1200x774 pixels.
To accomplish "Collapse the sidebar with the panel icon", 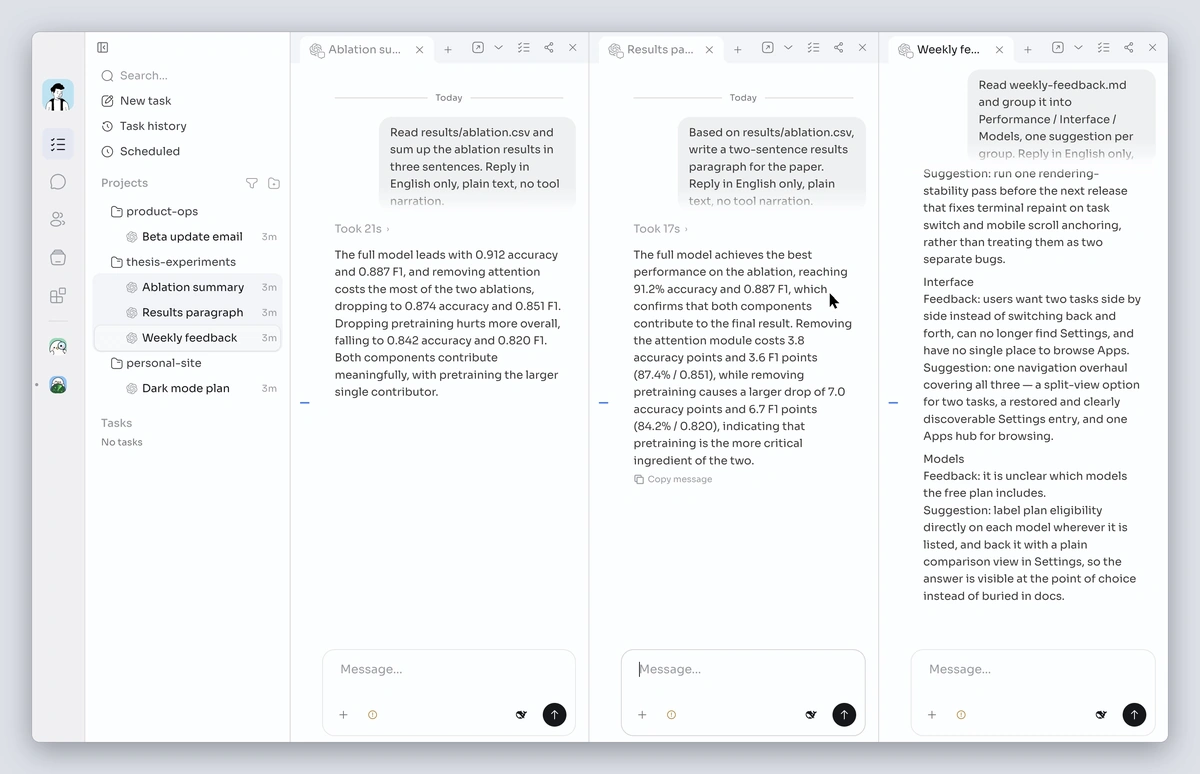I will tap(103, 47).
